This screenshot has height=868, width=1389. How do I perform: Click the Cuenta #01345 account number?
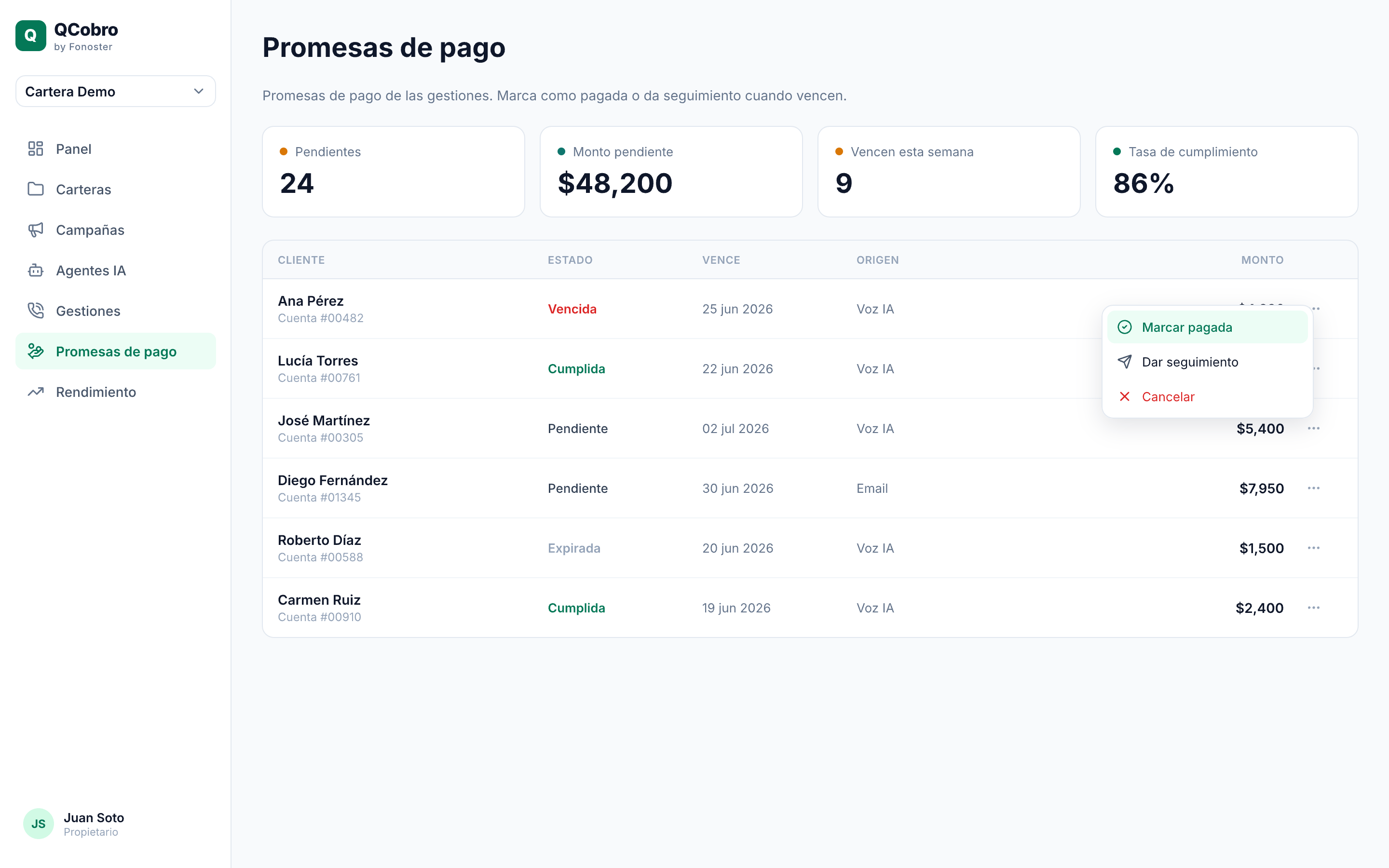[319, 497]
